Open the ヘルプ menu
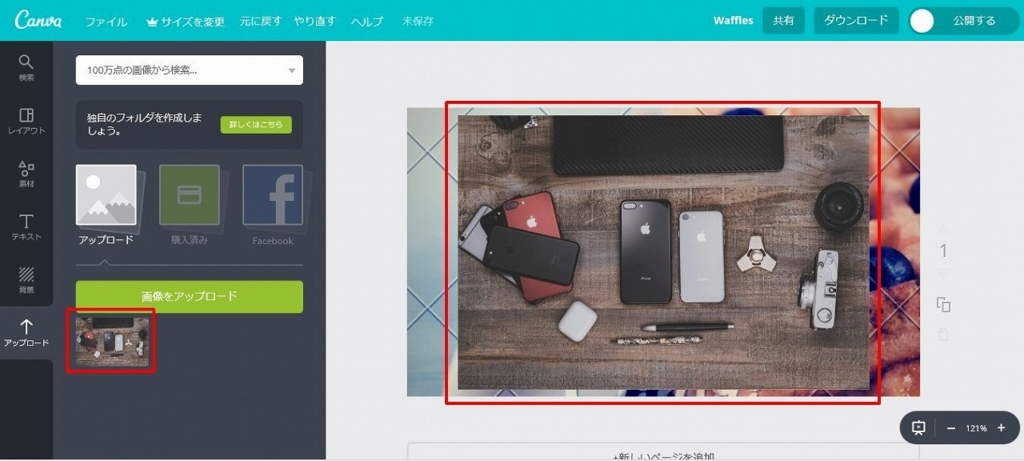 point(367,22)
